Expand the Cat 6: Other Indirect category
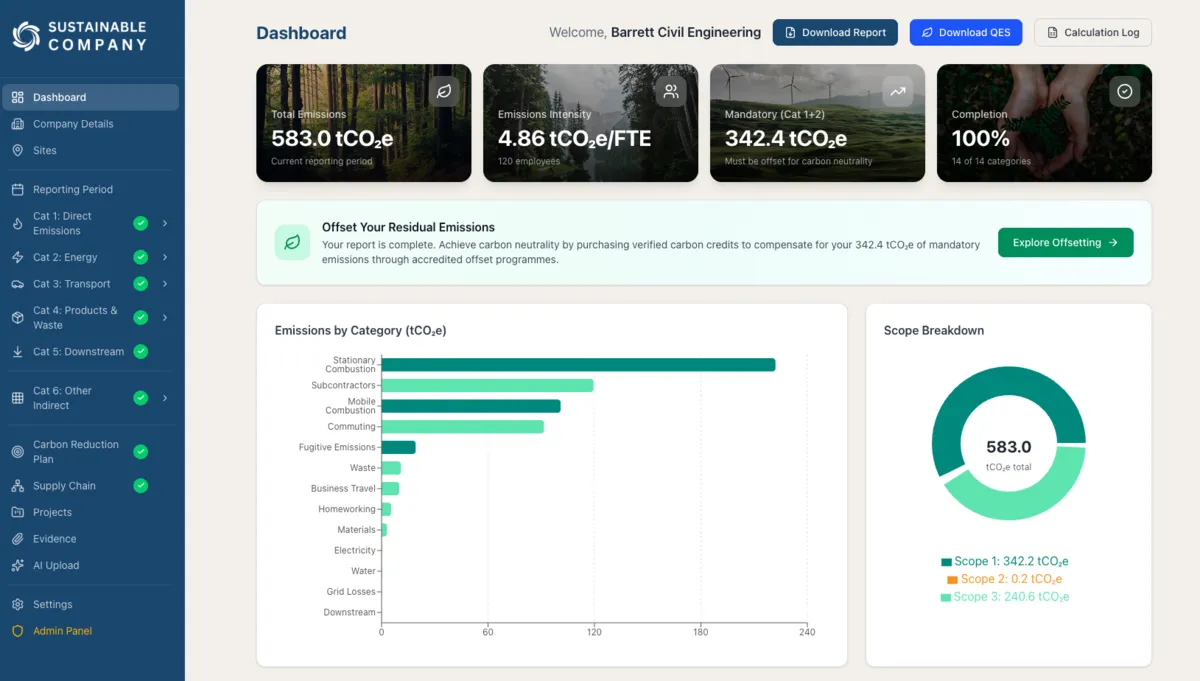This screenshot has width=1200, height=681. click(167, 398)
